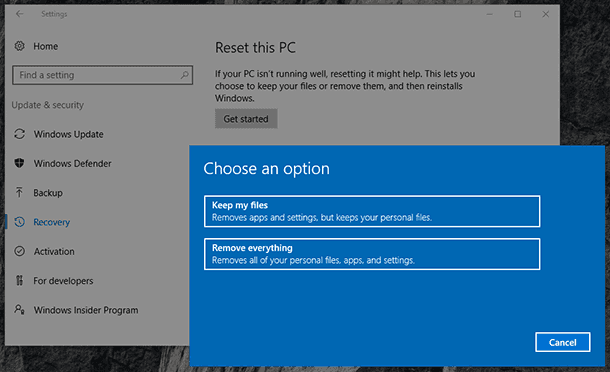The image size is (610, 372).
Task: Select Activation in the sidebar
Action: [x=54, y=251]
